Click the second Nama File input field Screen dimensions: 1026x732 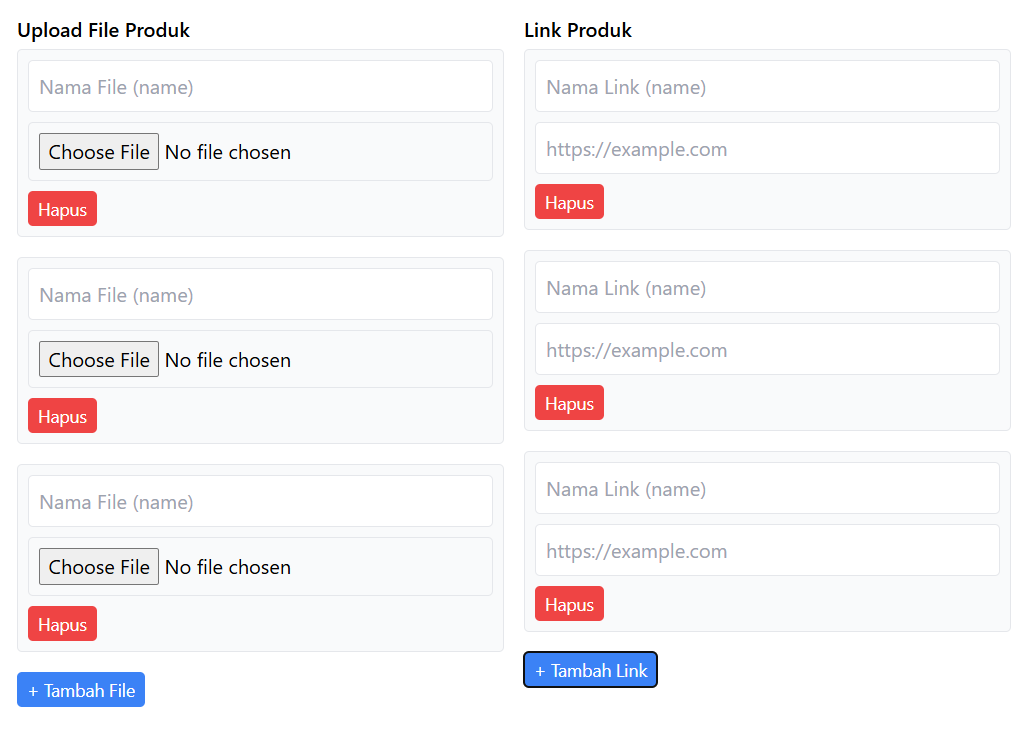pyautogui.click(x=260, y=294)
